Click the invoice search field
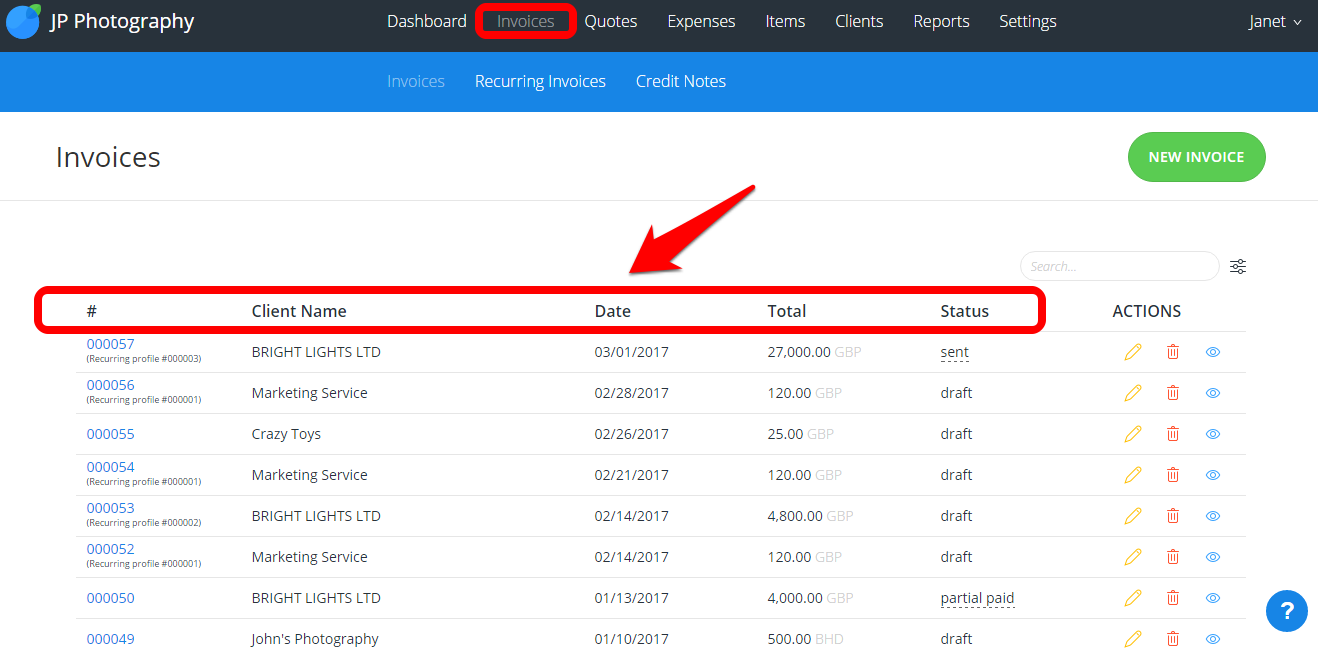Viewport: 1318px width, 650px height. 1120,266
